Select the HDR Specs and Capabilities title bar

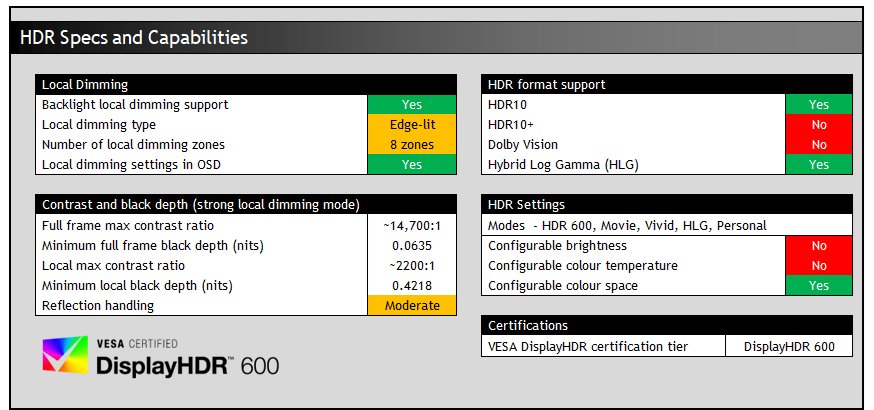436,38
